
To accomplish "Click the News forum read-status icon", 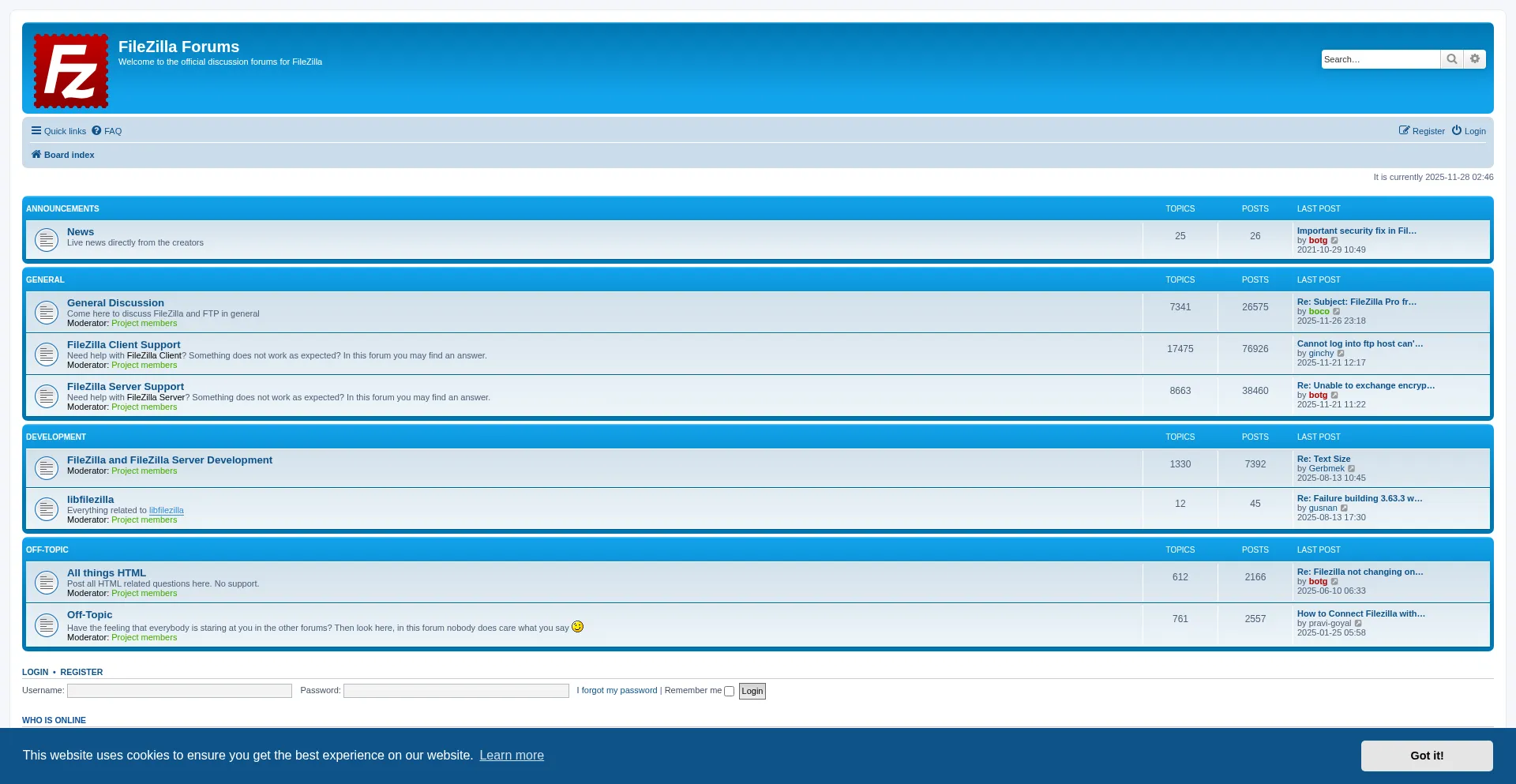I will tap(47, 239).
